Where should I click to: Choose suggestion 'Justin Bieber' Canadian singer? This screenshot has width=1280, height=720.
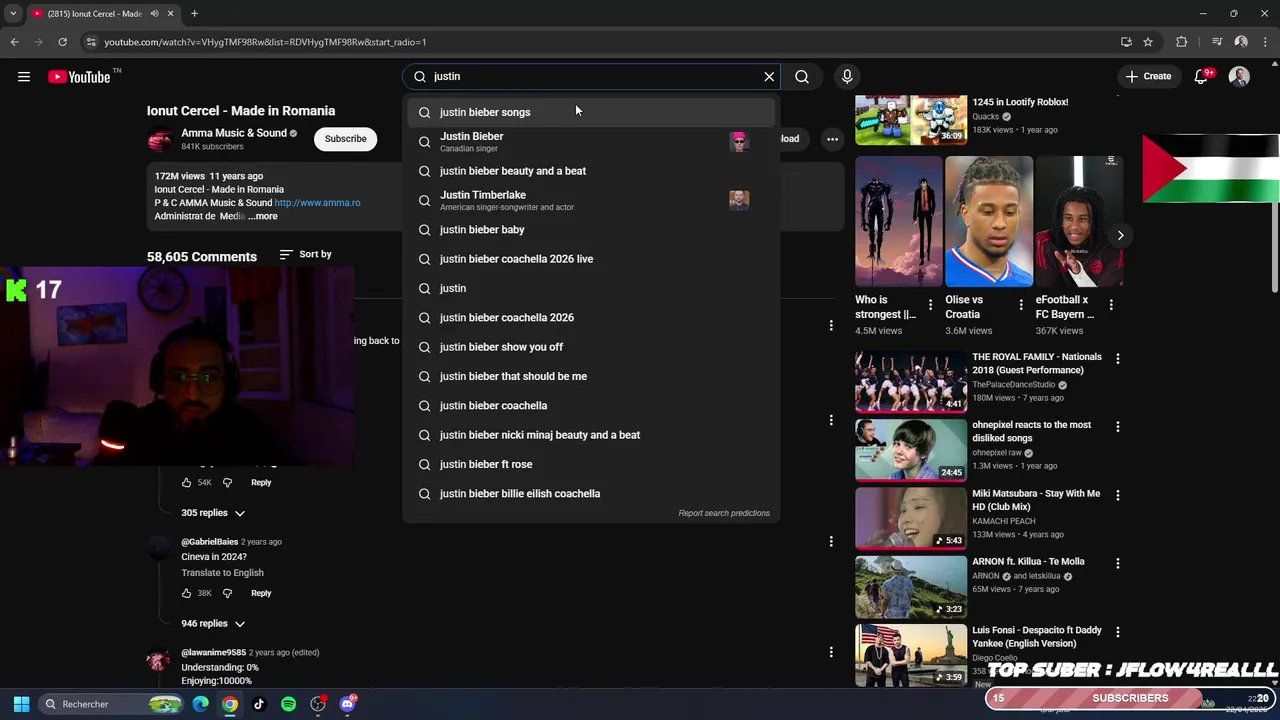tap(591, 141)
